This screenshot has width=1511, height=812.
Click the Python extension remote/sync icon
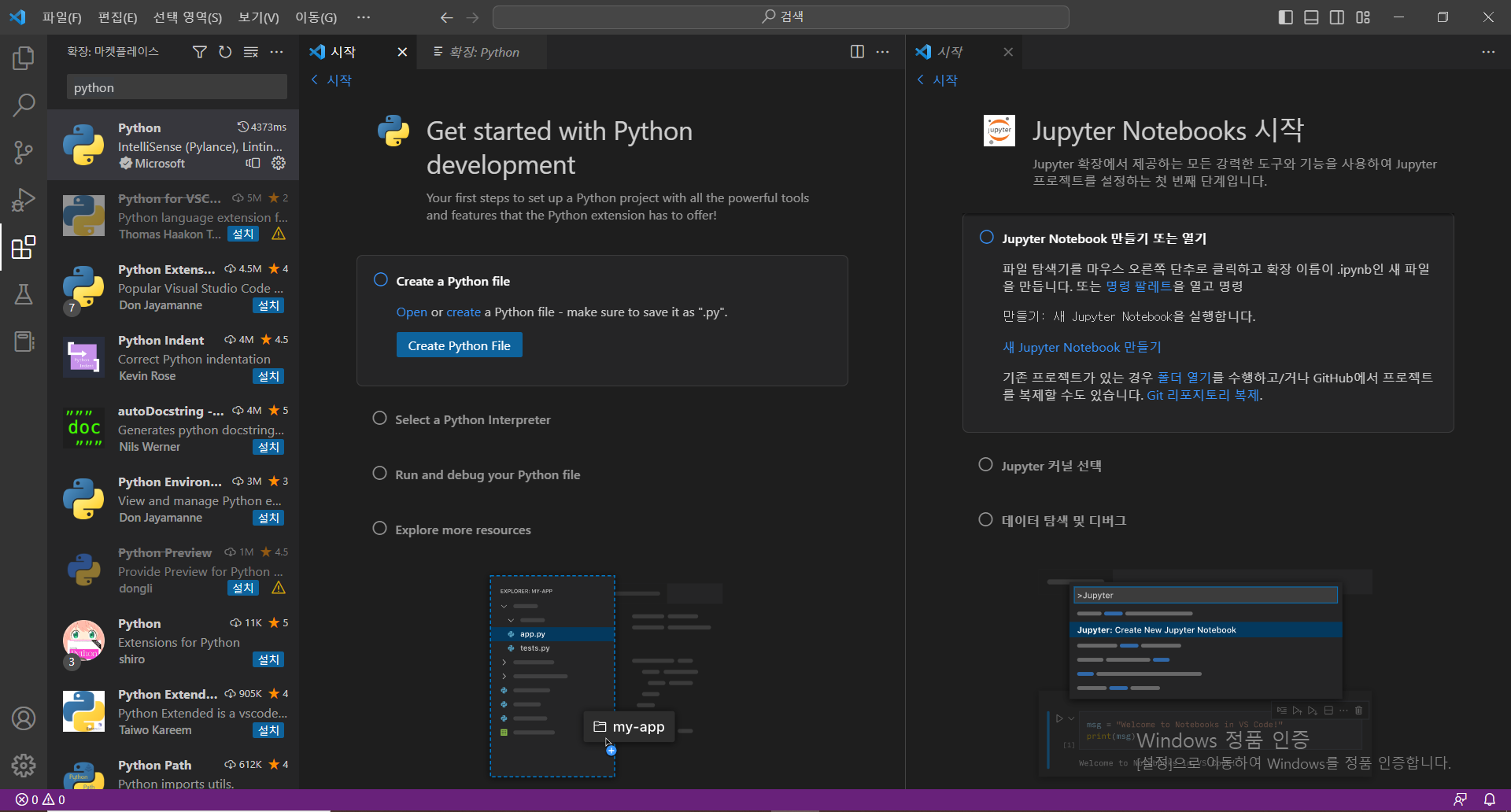(x=253, y=163)
